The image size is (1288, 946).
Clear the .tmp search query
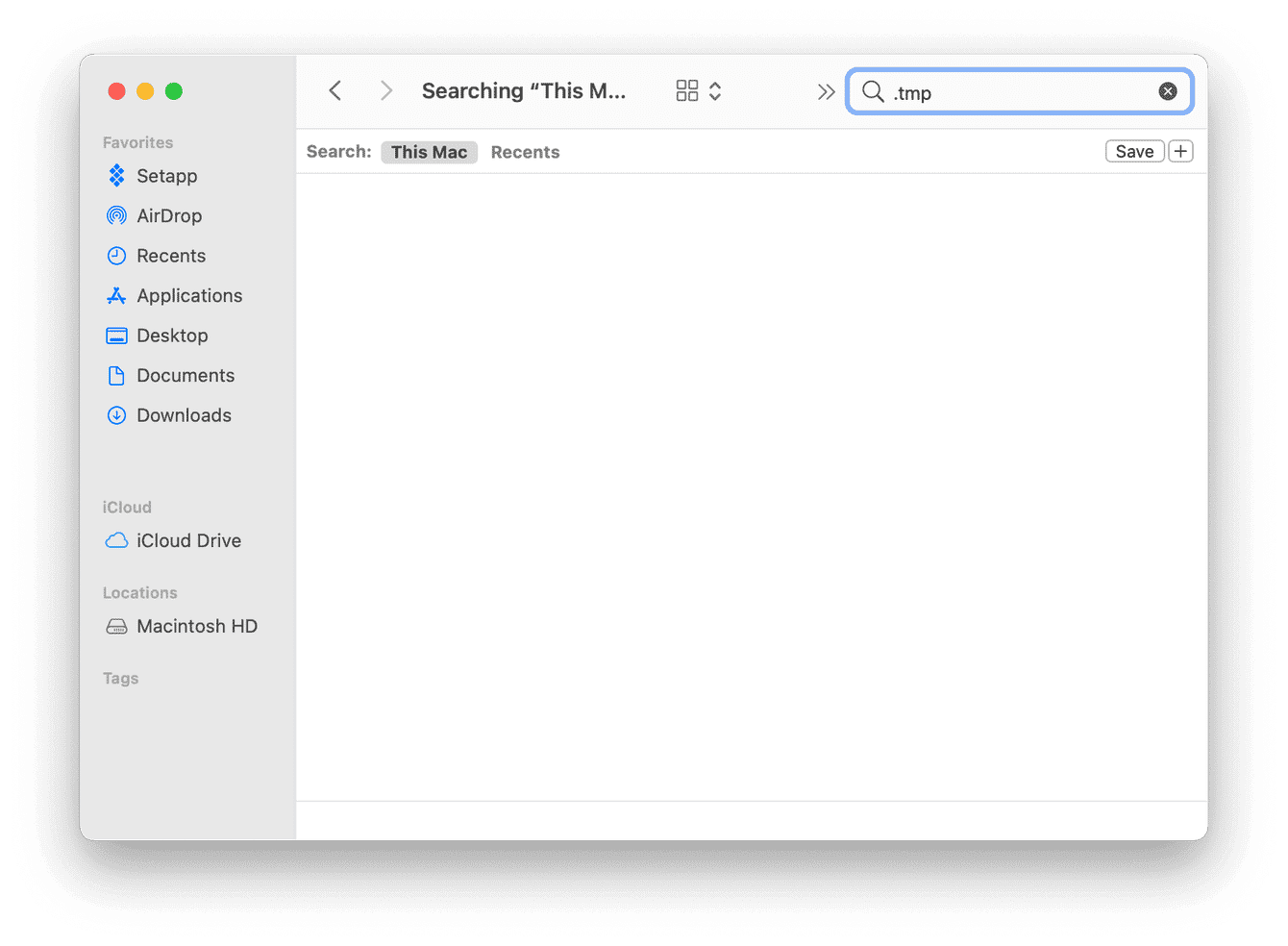[1168, 90]
